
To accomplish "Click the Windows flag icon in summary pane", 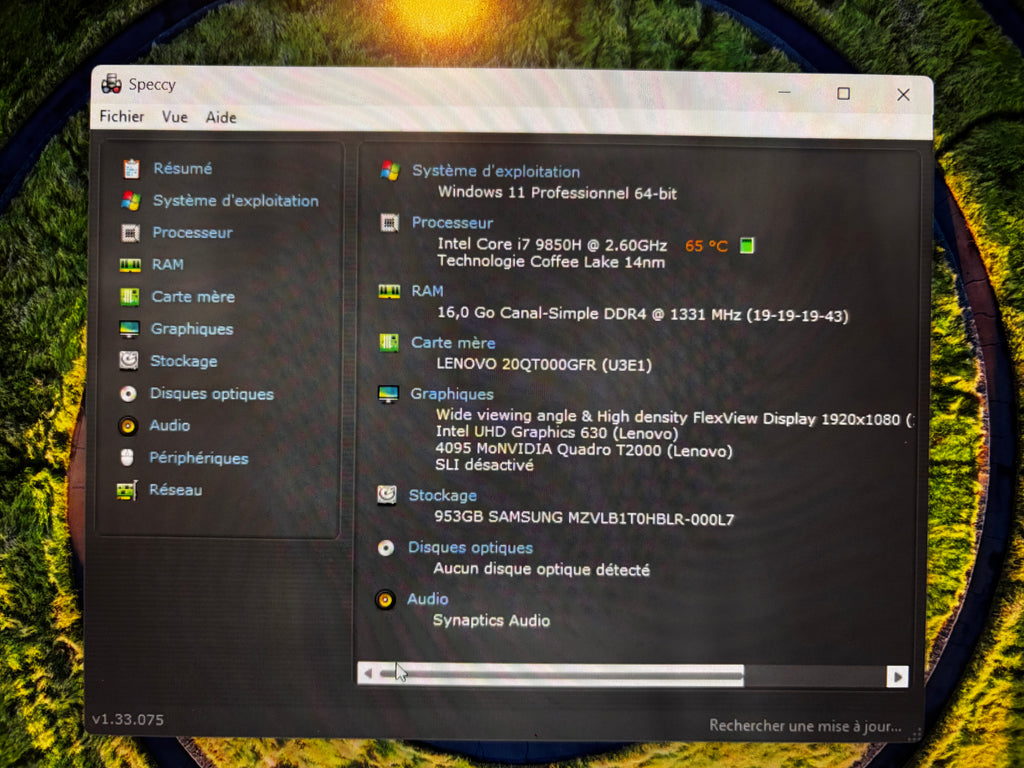I will (390, 170).
